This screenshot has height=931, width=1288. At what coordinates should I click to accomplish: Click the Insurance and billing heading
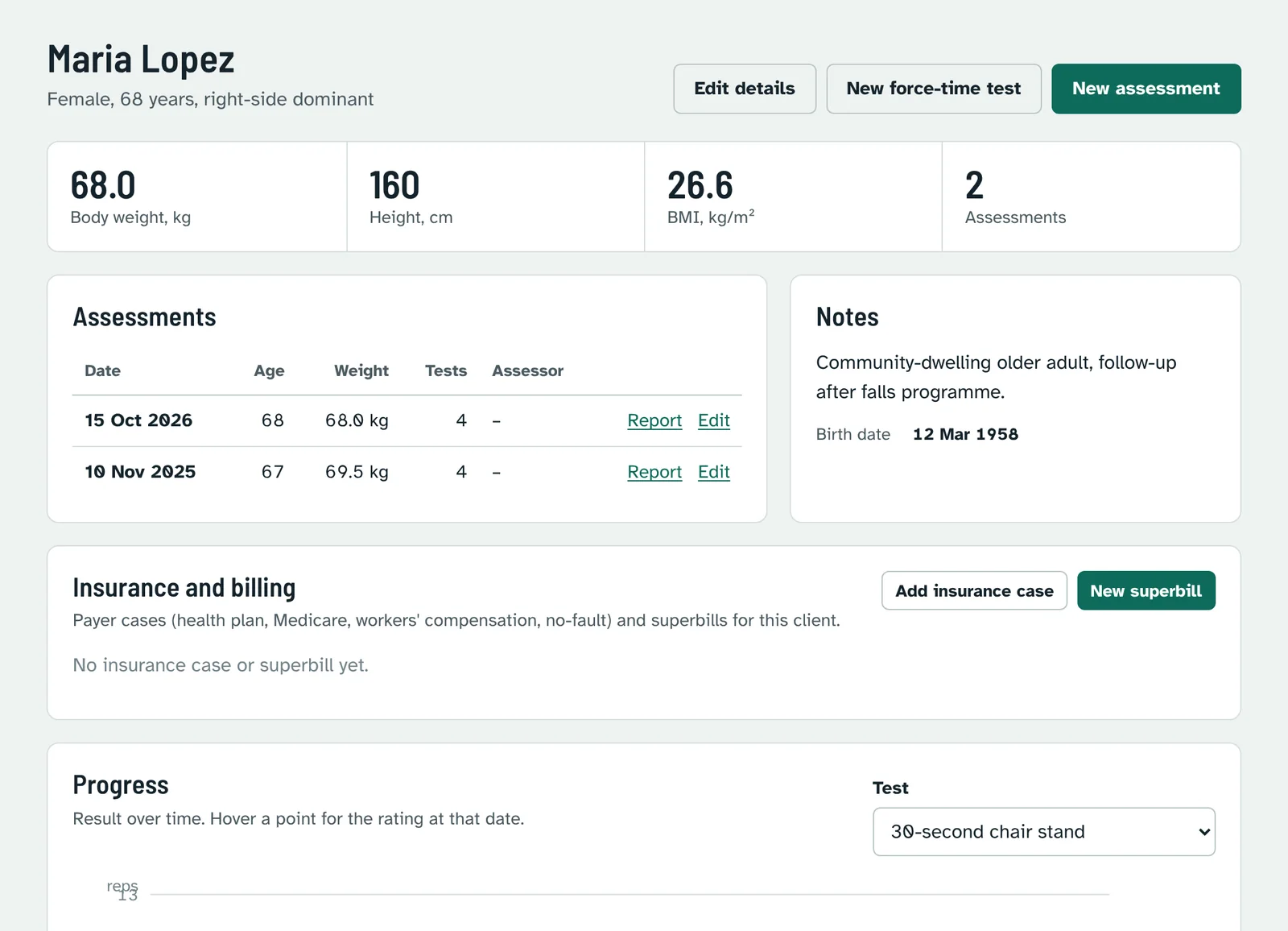pyautogui.click(x=184, y=588)
